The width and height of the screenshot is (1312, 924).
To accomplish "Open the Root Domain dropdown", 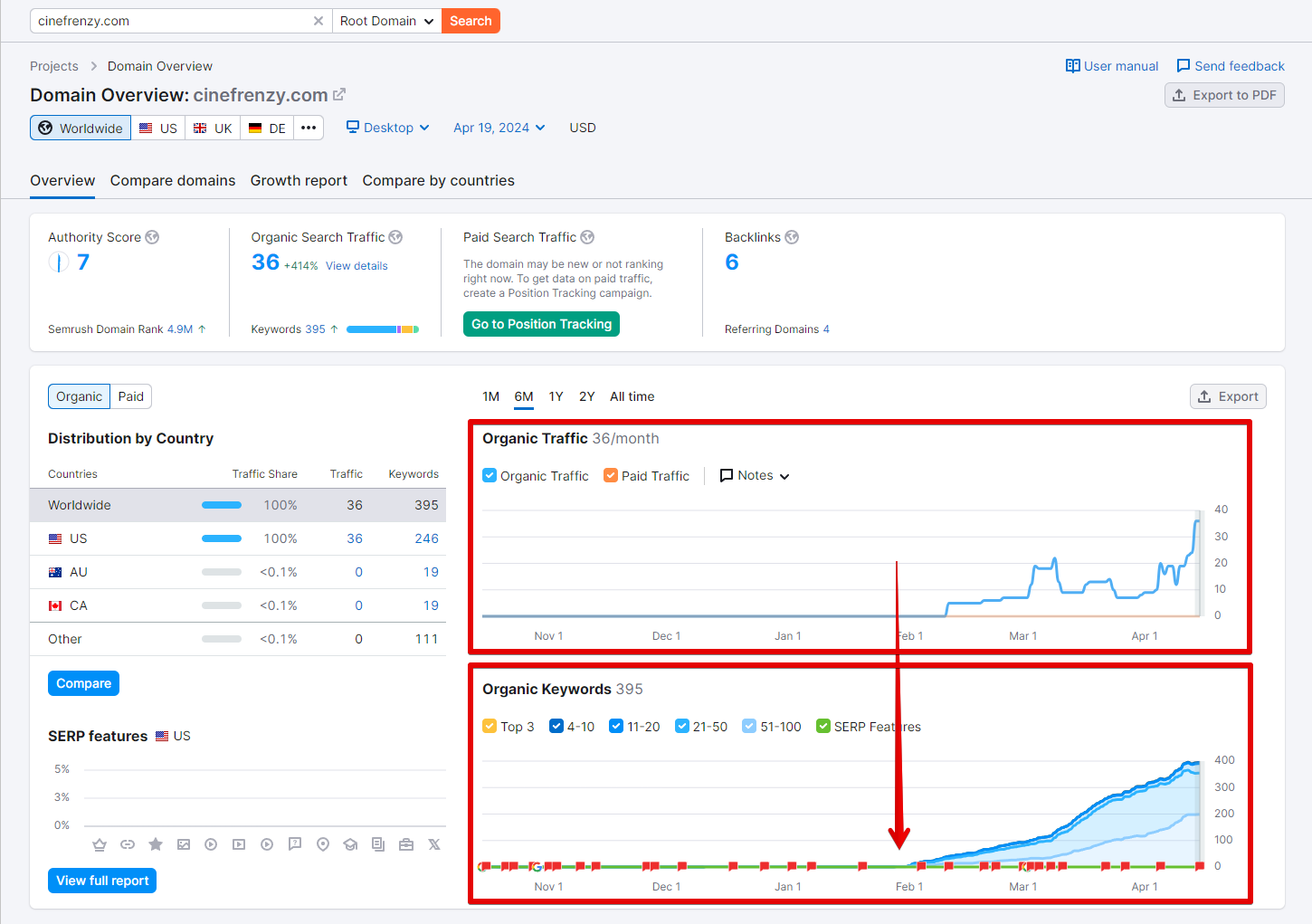I will pos(387,21).
